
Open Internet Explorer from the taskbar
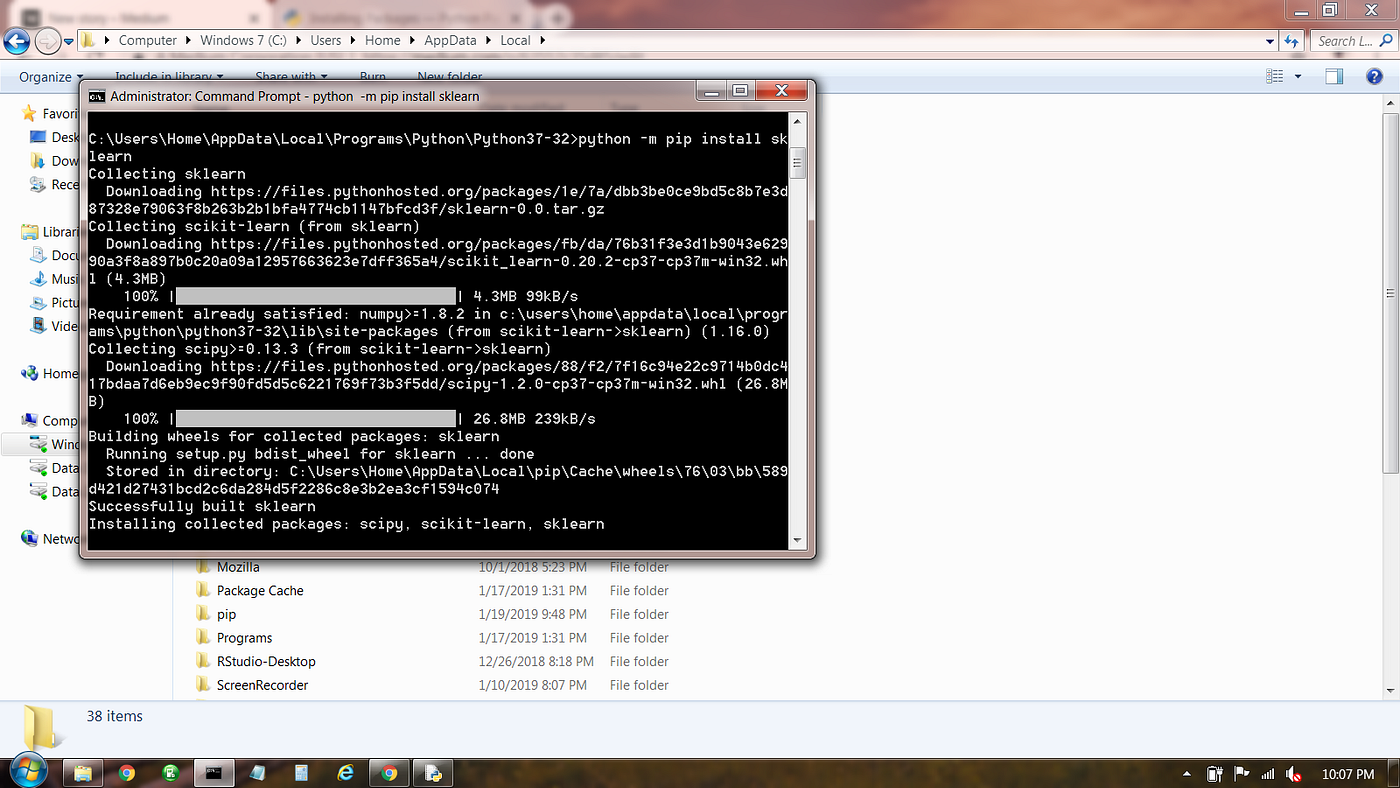click(x=345, y=772)
